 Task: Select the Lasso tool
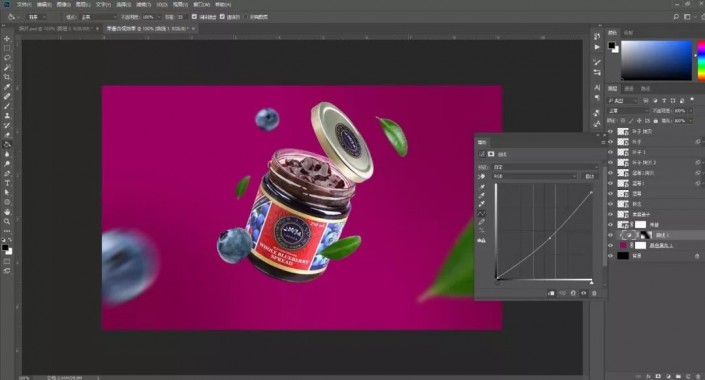(7, 58)
